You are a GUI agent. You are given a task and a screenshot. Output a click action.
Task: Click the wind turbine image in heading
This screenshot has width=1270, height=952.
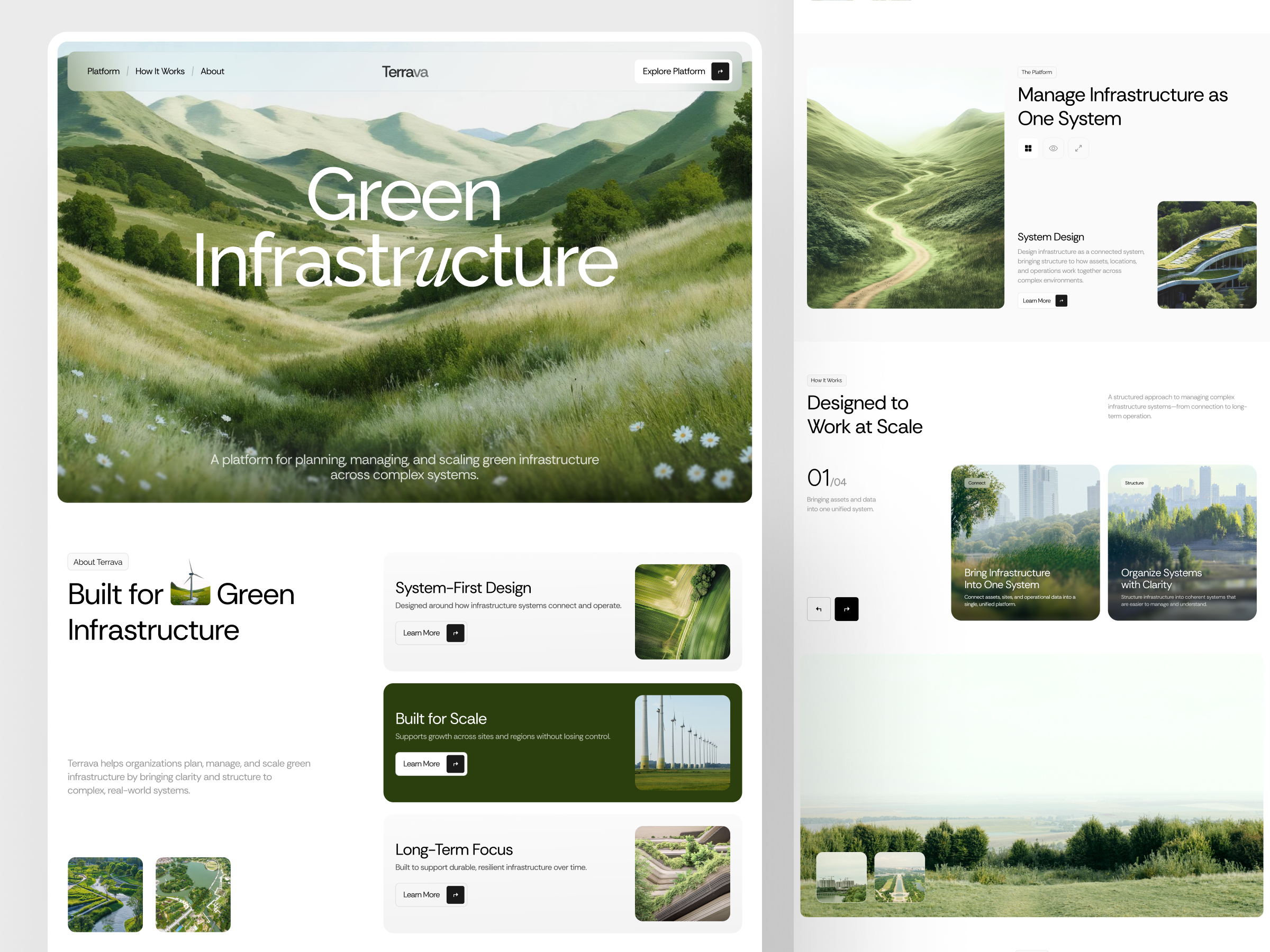pos(190,582)
